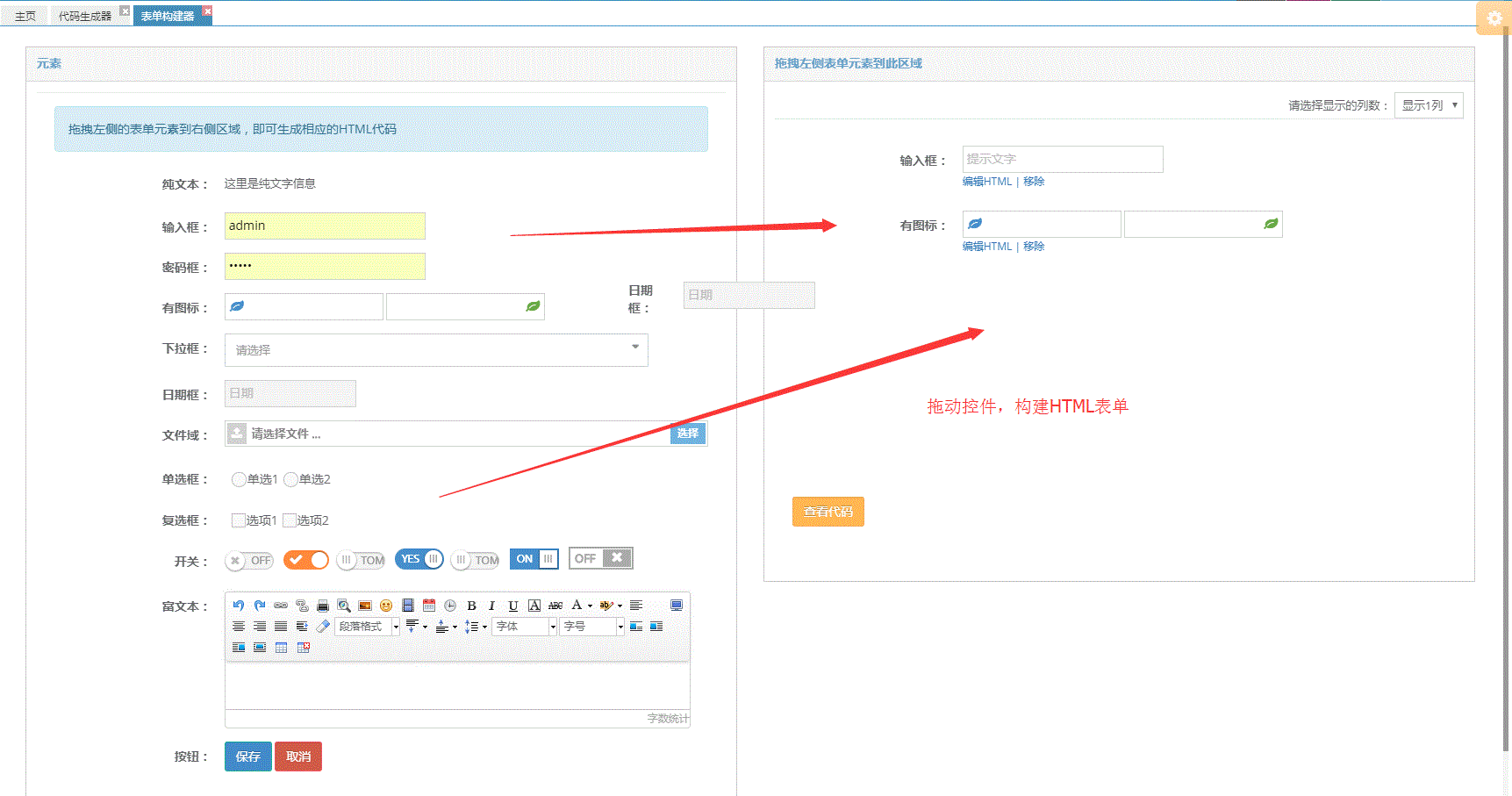Screen dimensions: 1512x796
Task: Insert the date using the calendar icon
Action: pyautogui.click(x=429, y=606)
